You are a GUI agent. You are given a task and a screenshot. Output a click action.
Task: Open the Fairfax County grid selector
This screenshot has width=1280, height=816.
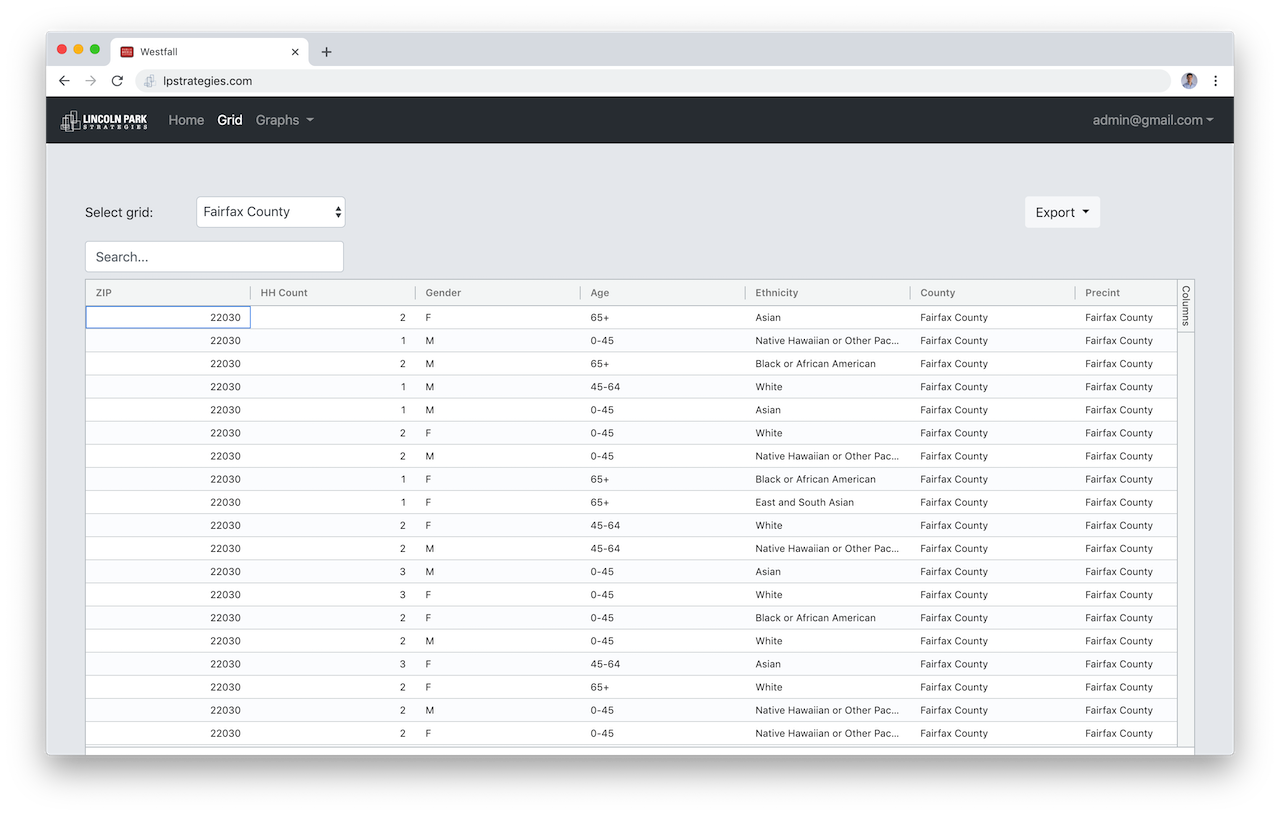tap(270, 212)
